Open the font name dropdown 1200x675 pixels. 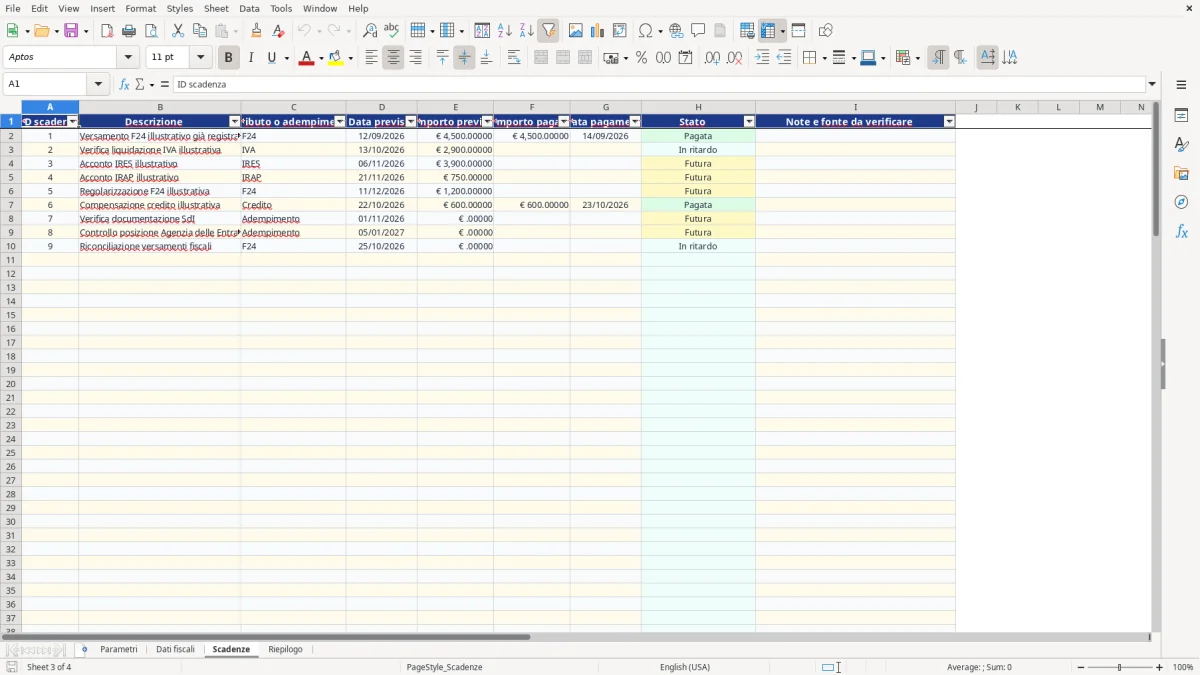point(128,58)
